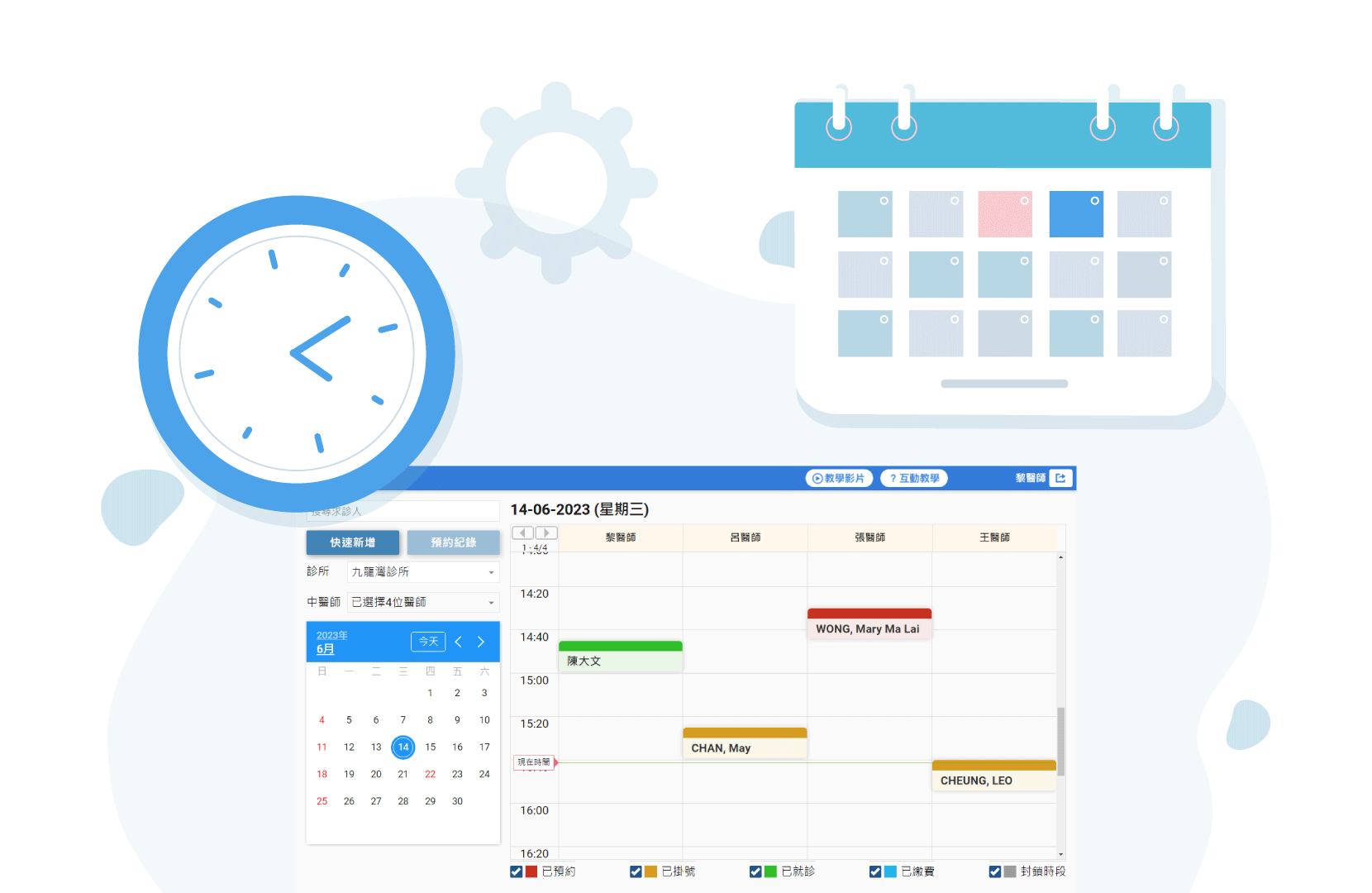Screen dimensions: 1372x893
Task: Click the scrollbar down arrow in schedule
Action: [x=1060, y=854]
